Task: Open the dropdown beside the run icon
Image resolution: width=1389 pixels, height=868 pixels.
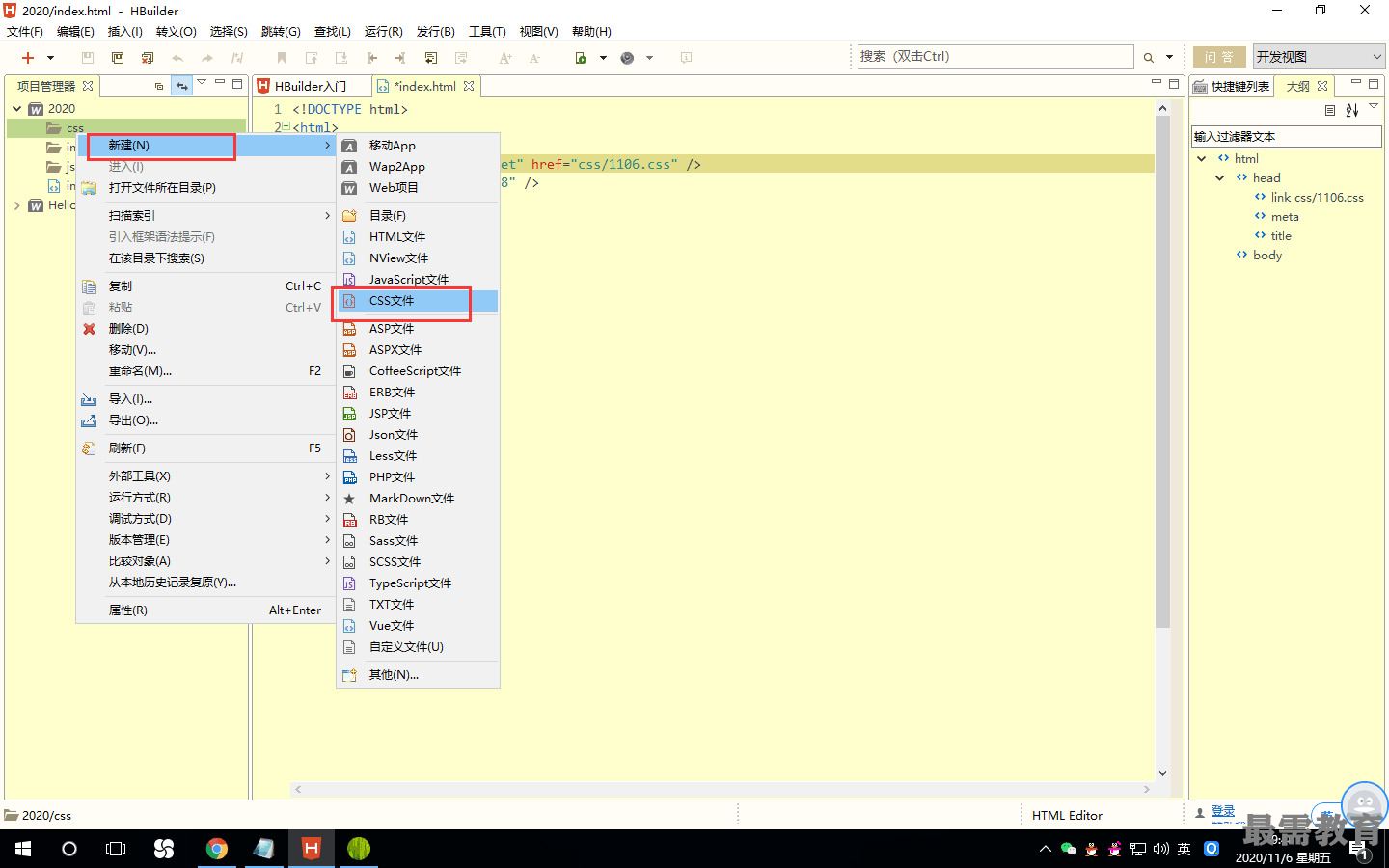Action: (603, 58)
